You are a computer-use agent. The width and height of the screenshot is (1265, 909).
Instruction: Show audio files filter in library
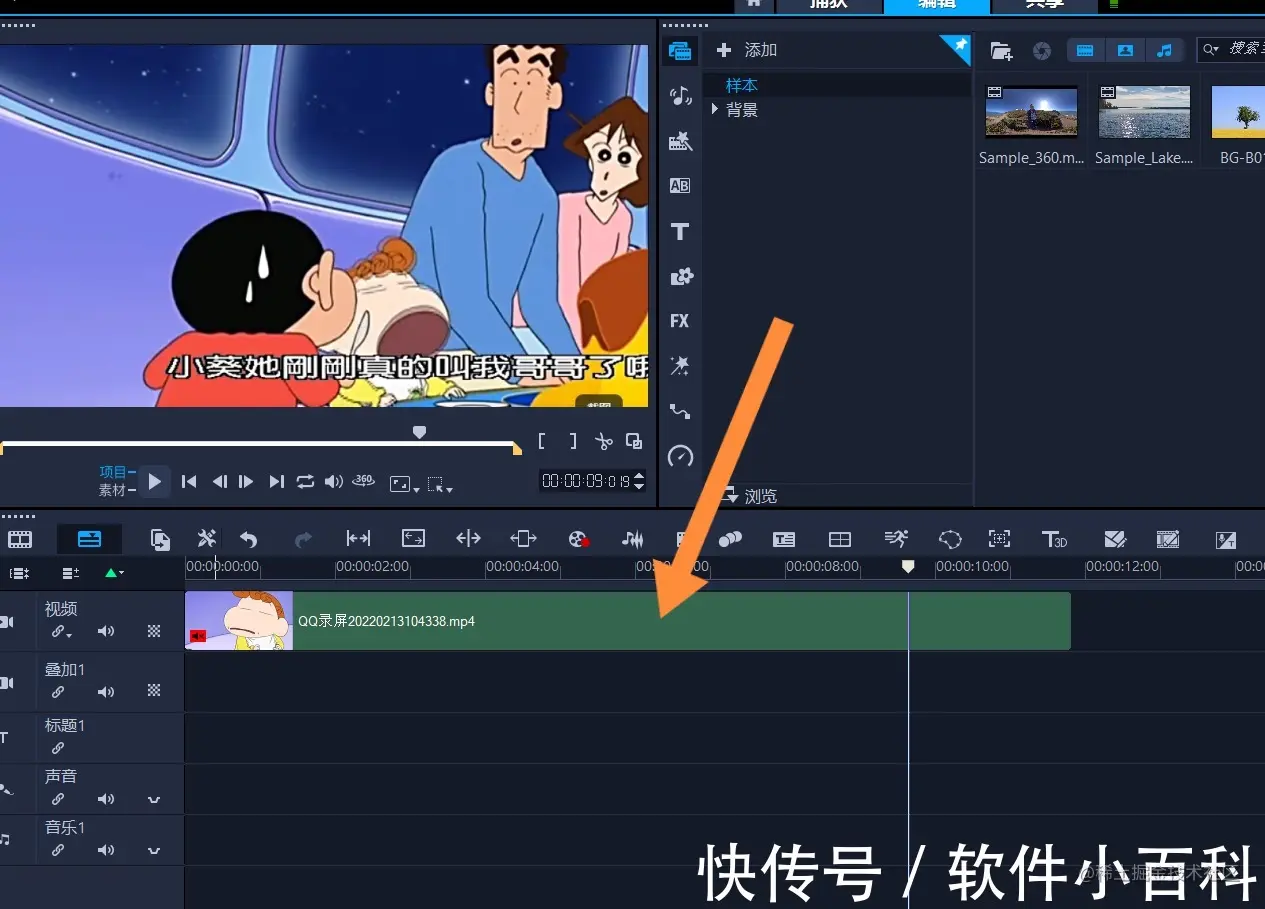click(1164, 50)
